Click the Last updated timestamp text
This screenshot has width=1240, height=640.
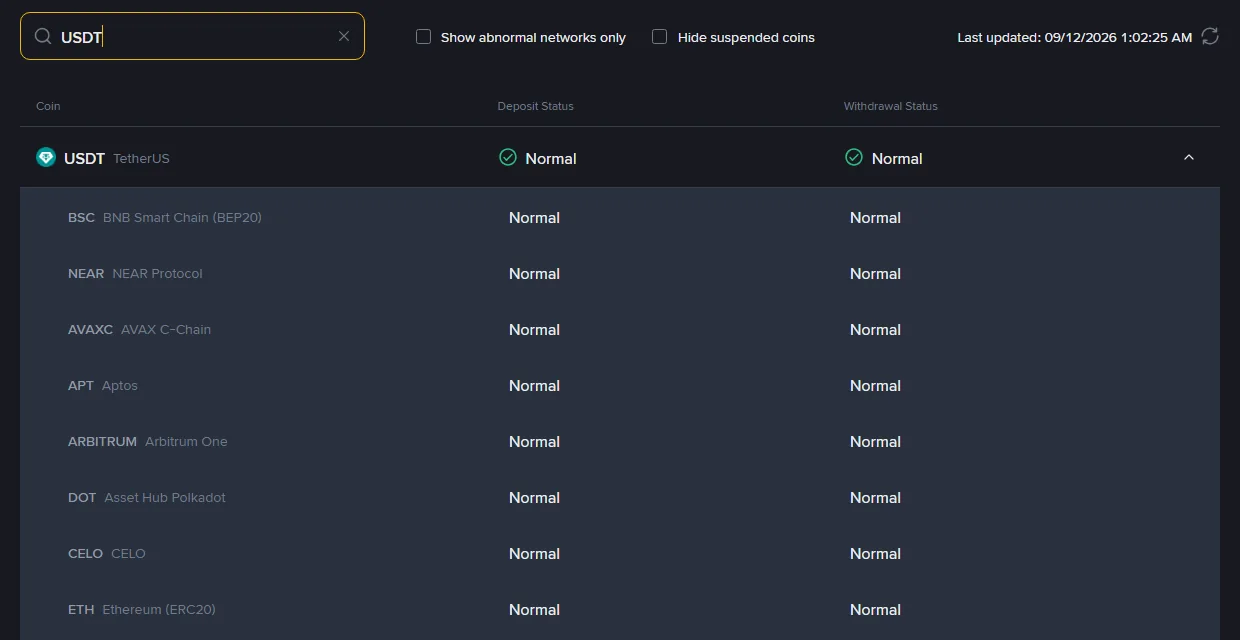(1075, 37)
